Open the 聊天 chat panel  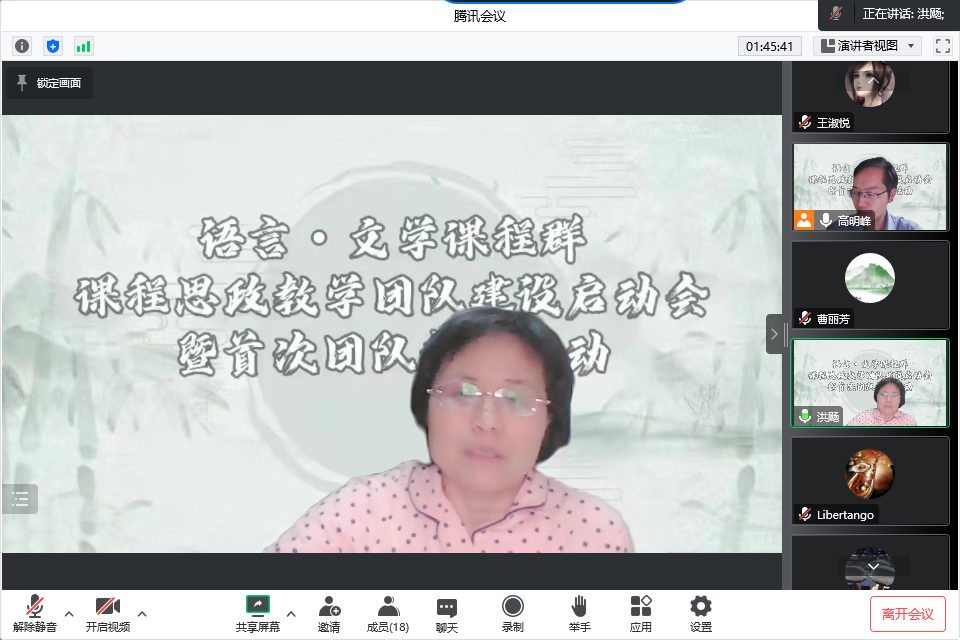pyautogui.click(x=447, y=613)
